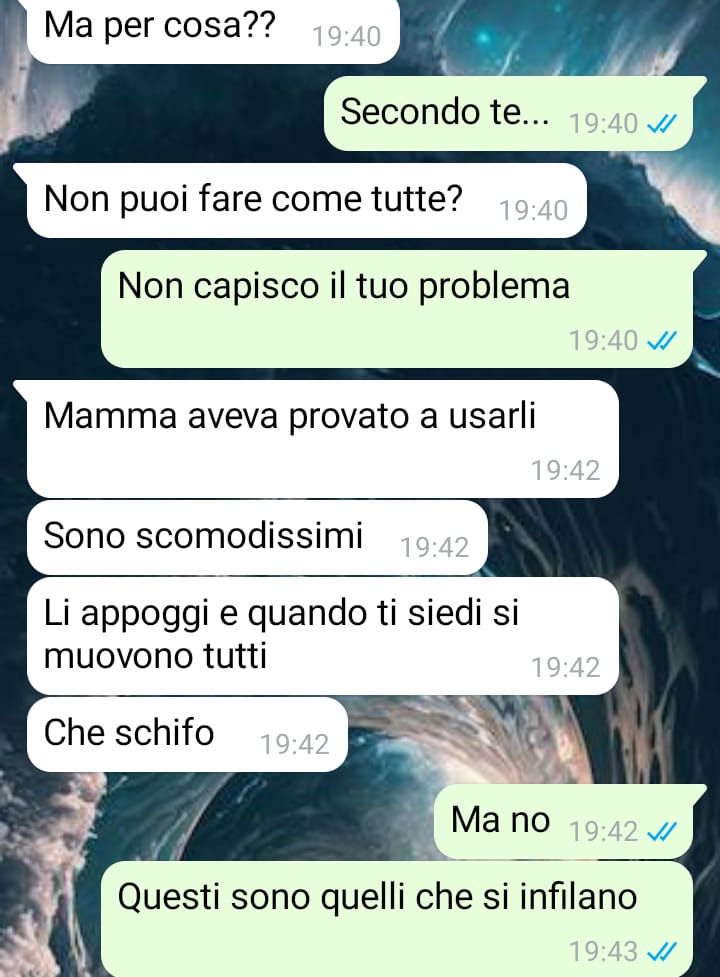Click the 19:40 timestamp on 'Non puoi fare come tutte?'
Screen dimensions: 720x977
[x=534, y=211]
